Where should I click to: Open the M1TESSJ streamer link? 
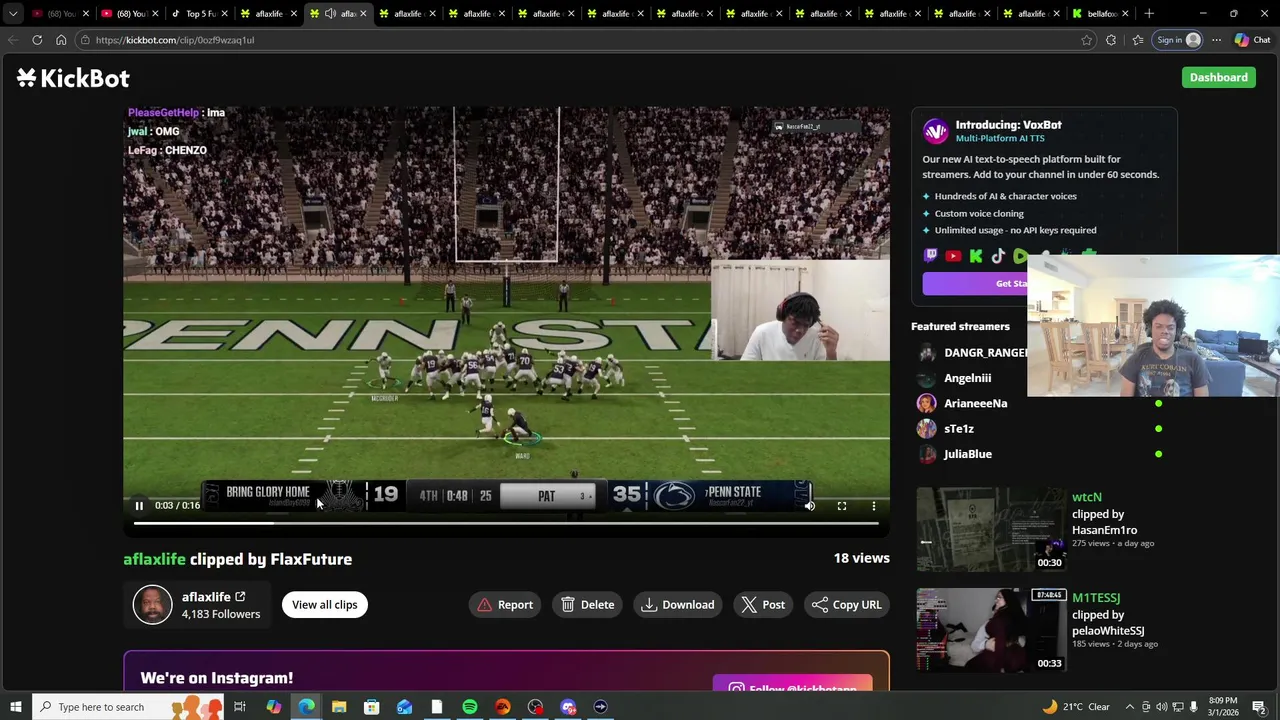click(x=1096, y=598)
